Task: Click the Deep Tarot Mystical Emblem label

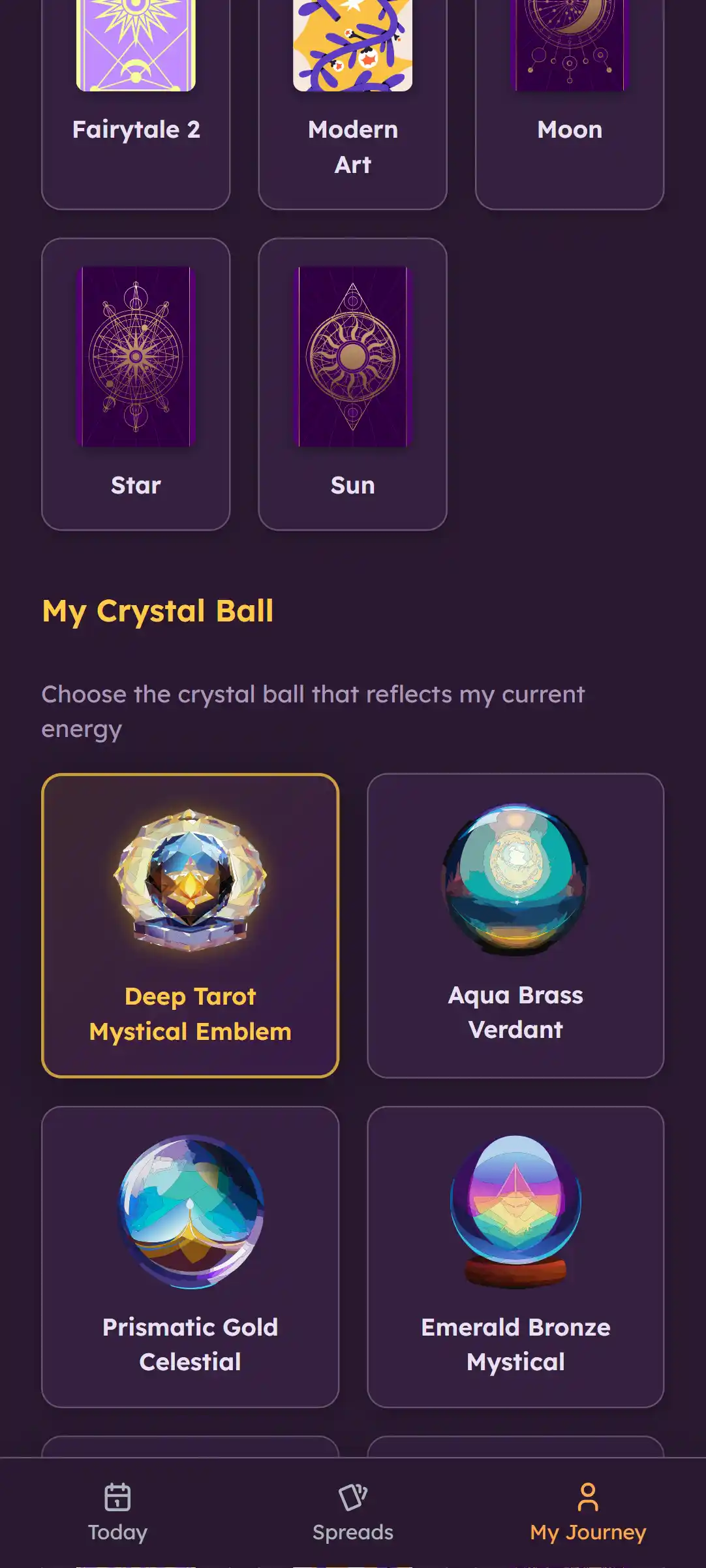Action: (x=190, y=1014)
